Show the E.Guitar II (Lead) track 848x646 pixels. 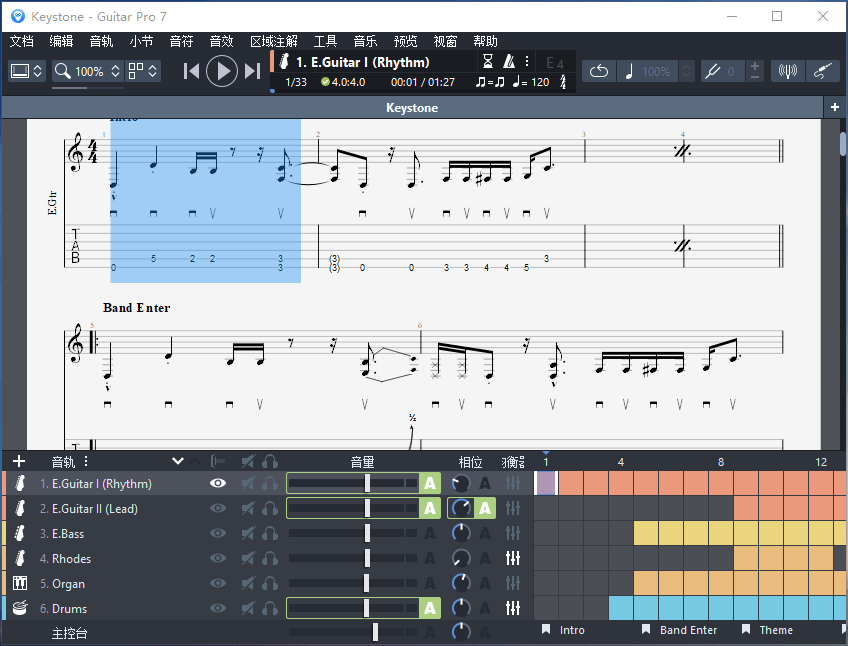(218, 508)
